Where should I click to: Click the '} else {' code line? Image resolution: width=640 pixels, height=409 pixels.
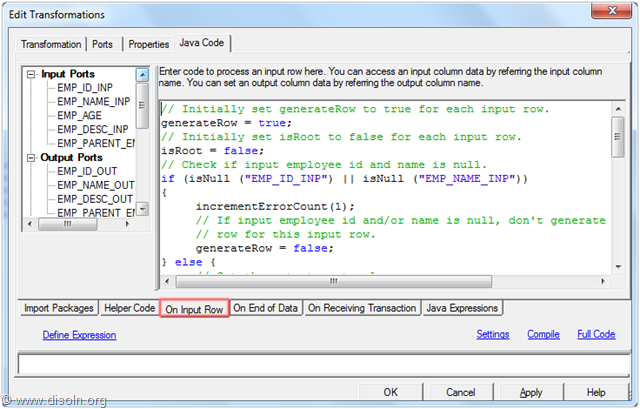click(189, 262)
